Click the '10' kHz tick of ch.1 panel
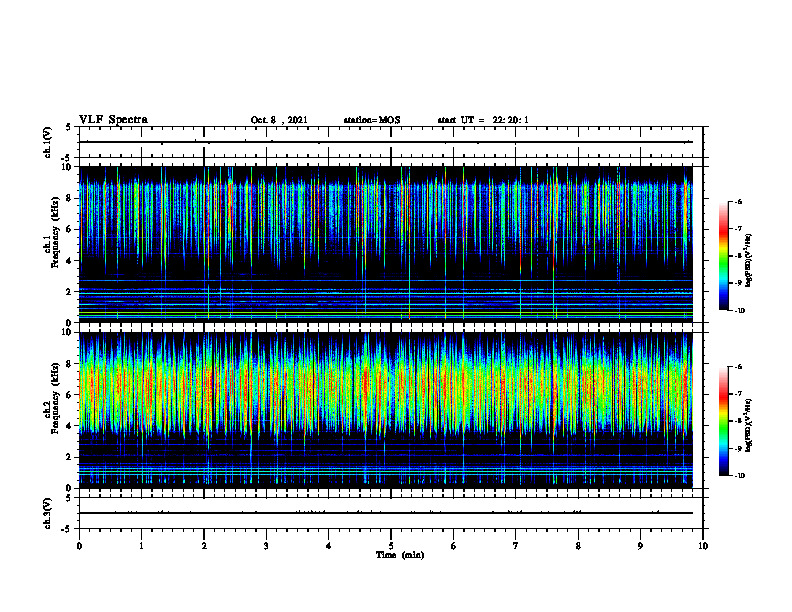This screenshot has height=612, width=792. coord(67,167)
